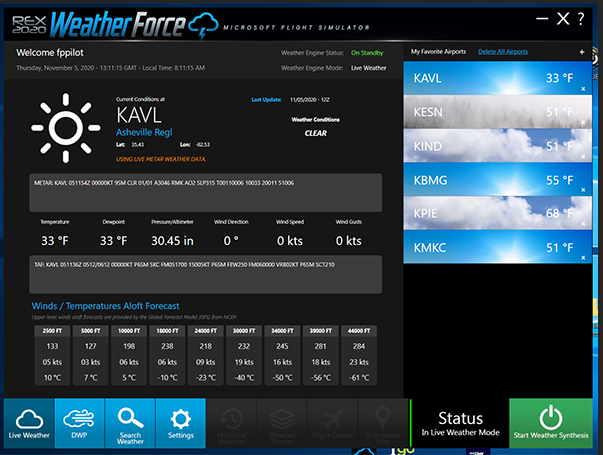This screenshot has width=603, height=455.
Task: Remove KAVL from favorites with x
Action: pyautogui.click(x=583, y=89)
